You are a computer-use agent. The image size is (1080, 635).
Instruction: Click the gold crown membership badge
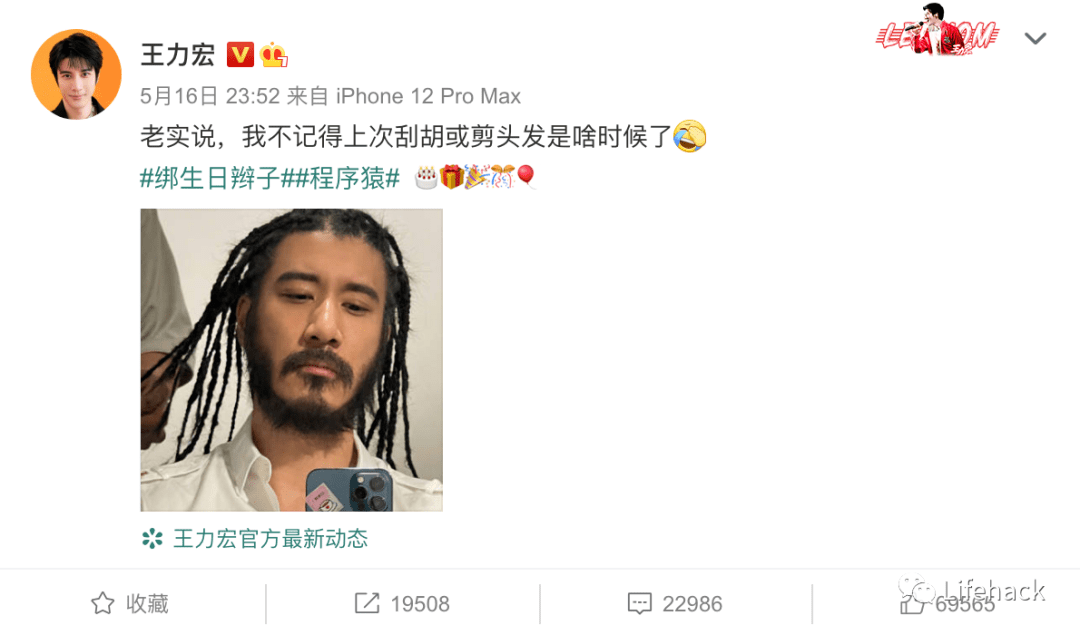point(273,54)
